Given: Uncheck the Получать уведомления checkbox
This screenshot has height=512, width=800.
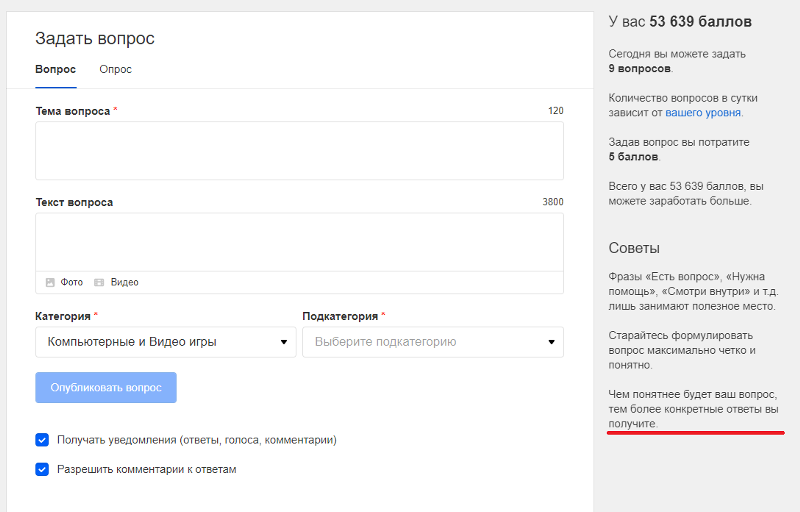Looking at the screenshot, I should pos(42,439).
